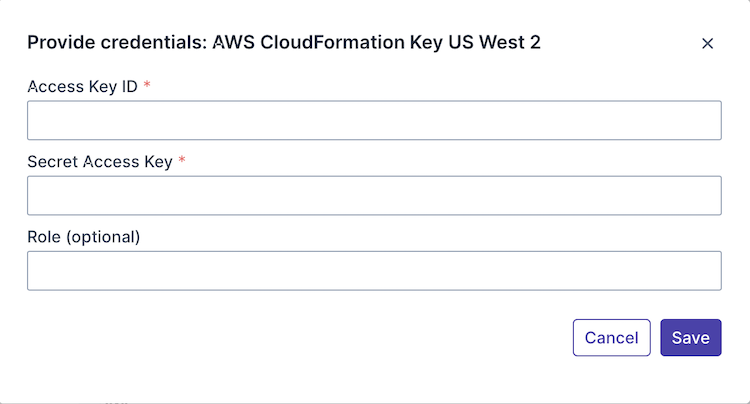Focus the Secret Access Key text box

[374, 196]
